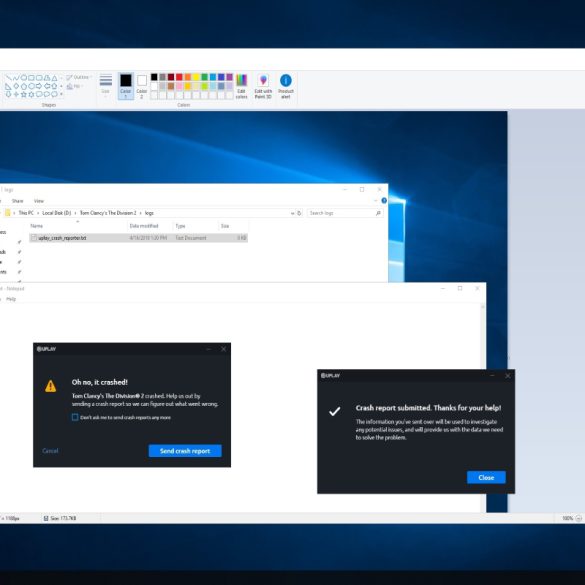Click the Search logs field

pos(344,213)
